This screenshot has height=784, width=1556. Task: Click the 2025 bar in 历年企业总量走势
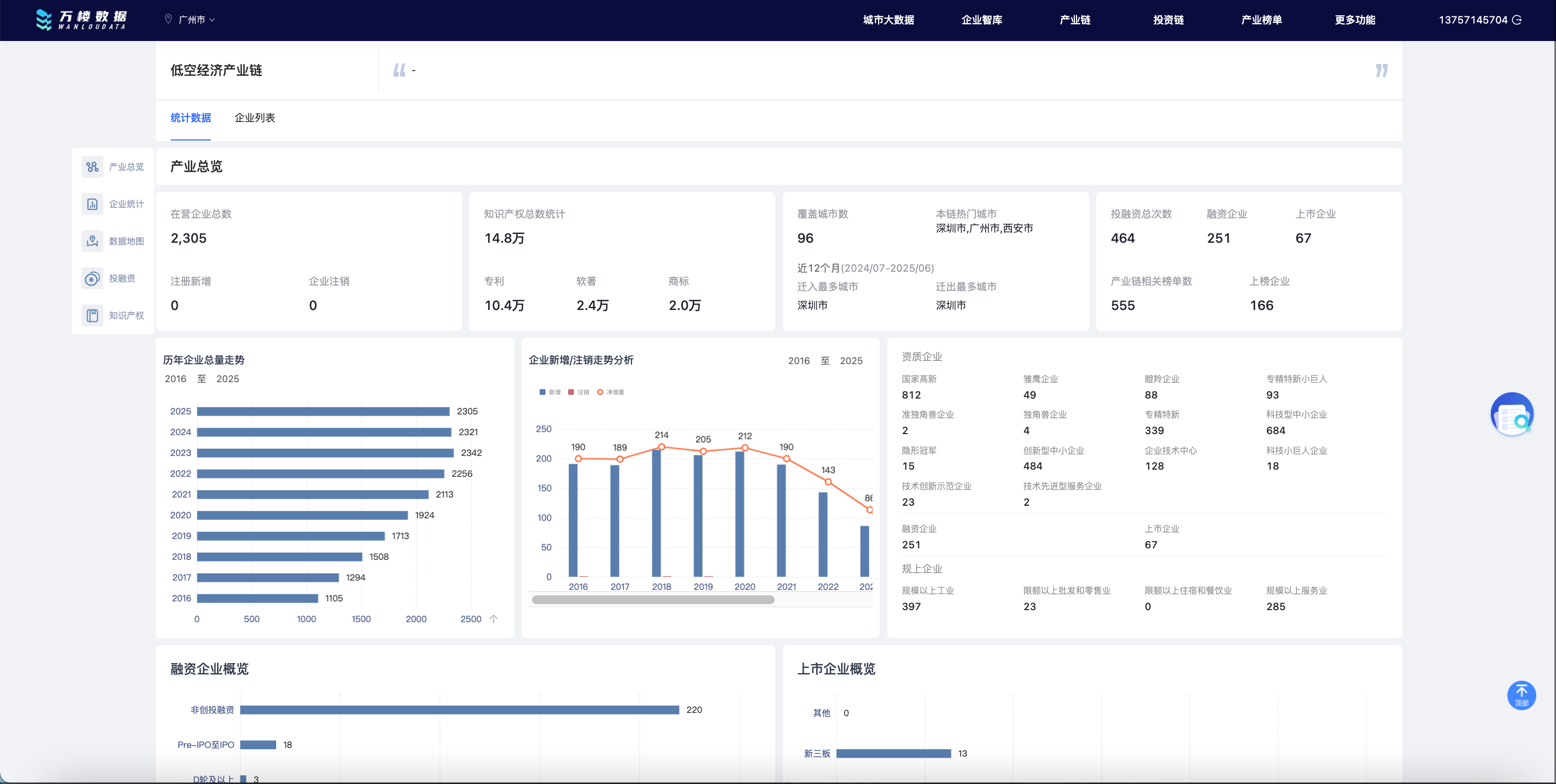coord(323,411)
